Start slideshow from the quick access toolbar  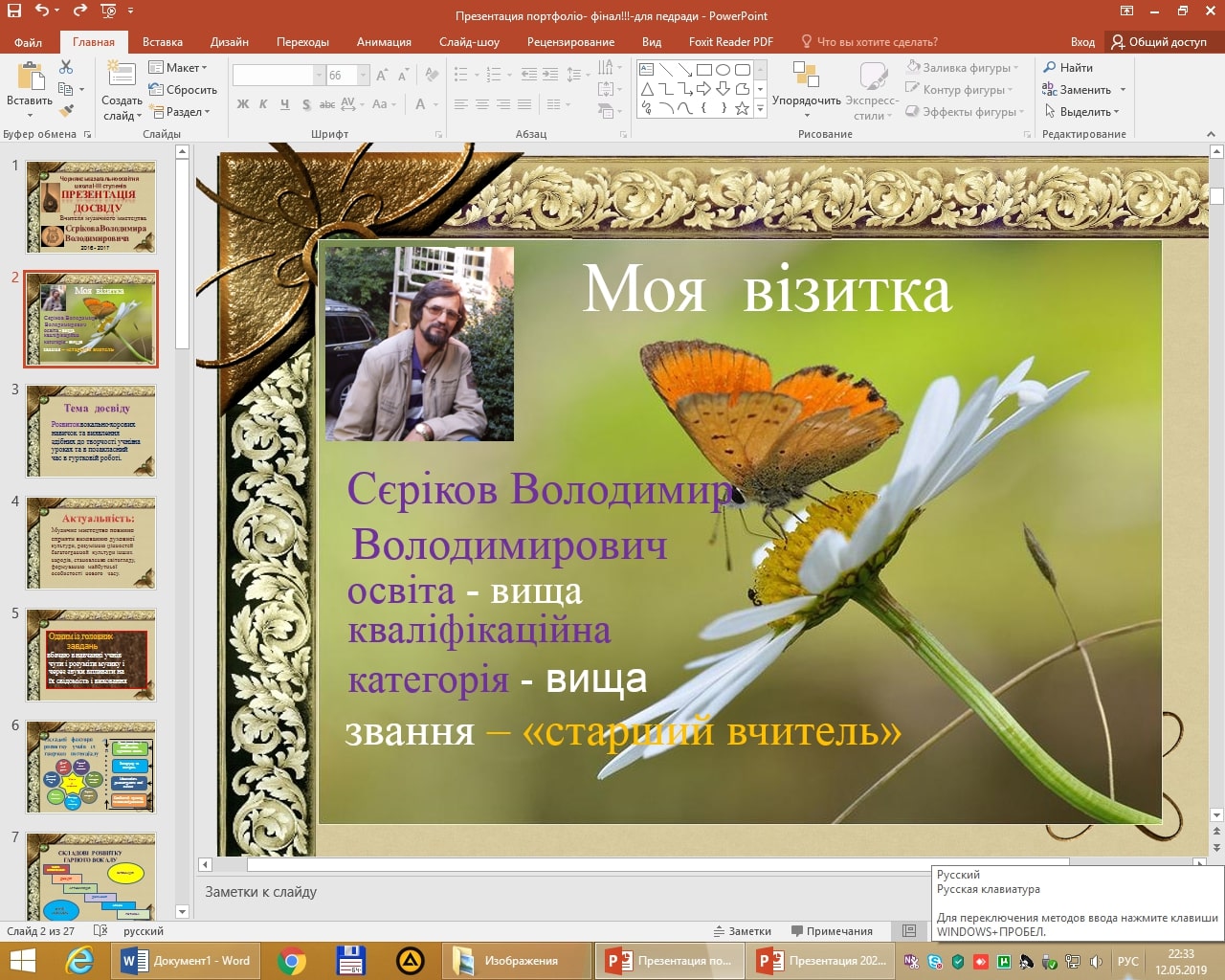point(108,11)
